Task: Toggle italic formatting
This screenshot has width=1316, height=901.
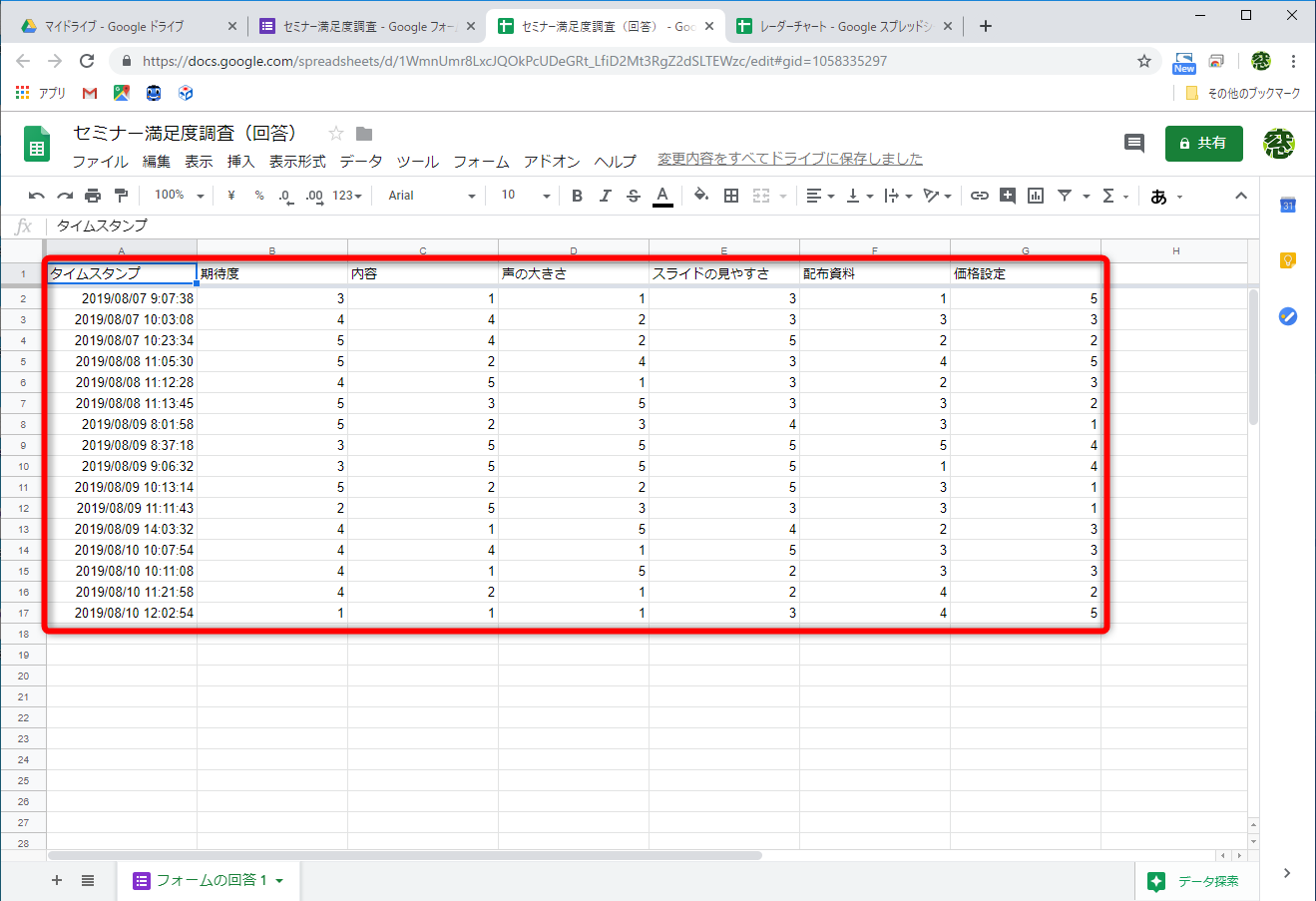Action: coord(605,196)
